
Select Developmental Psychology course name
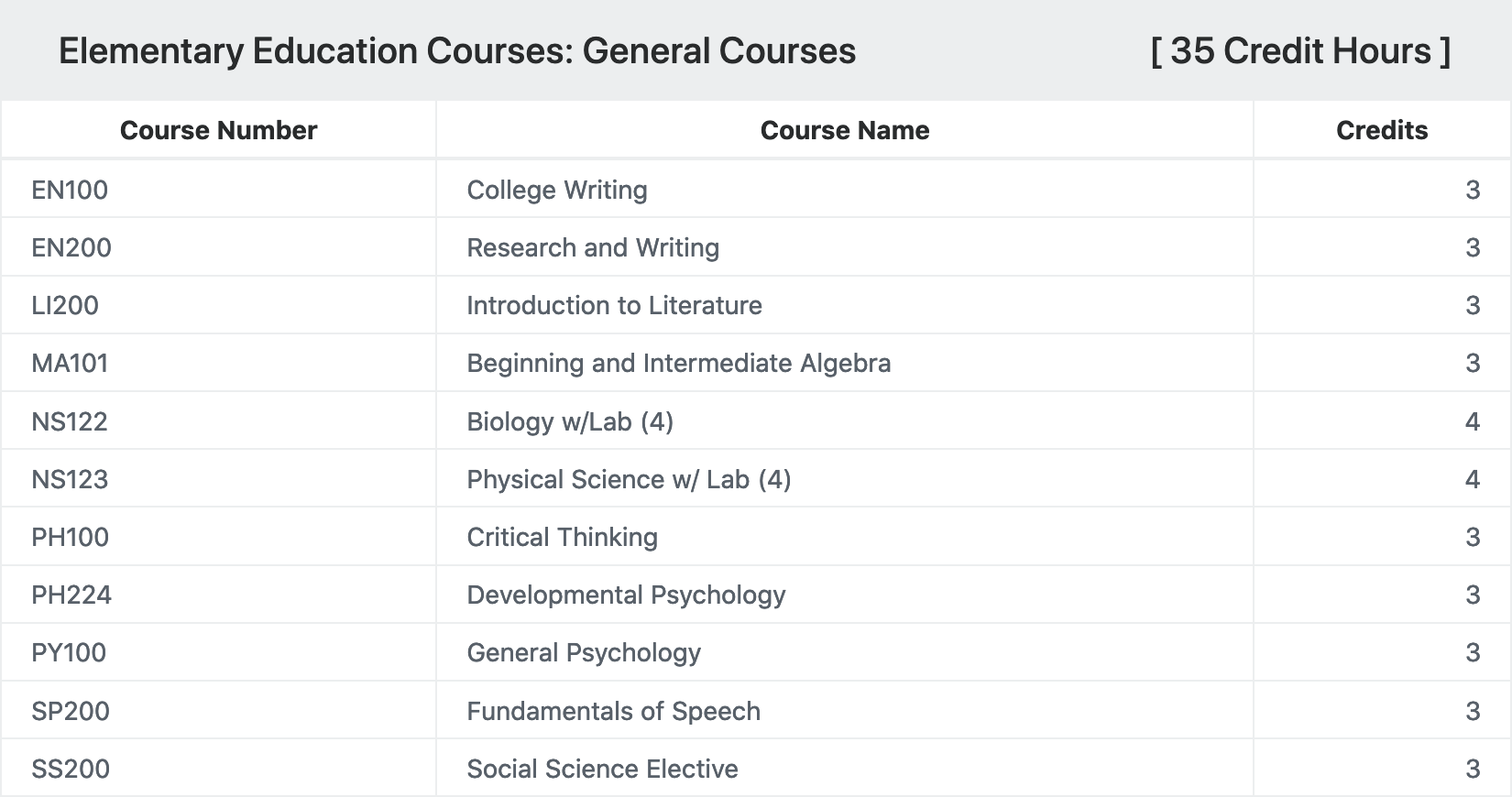coord(627,595)
